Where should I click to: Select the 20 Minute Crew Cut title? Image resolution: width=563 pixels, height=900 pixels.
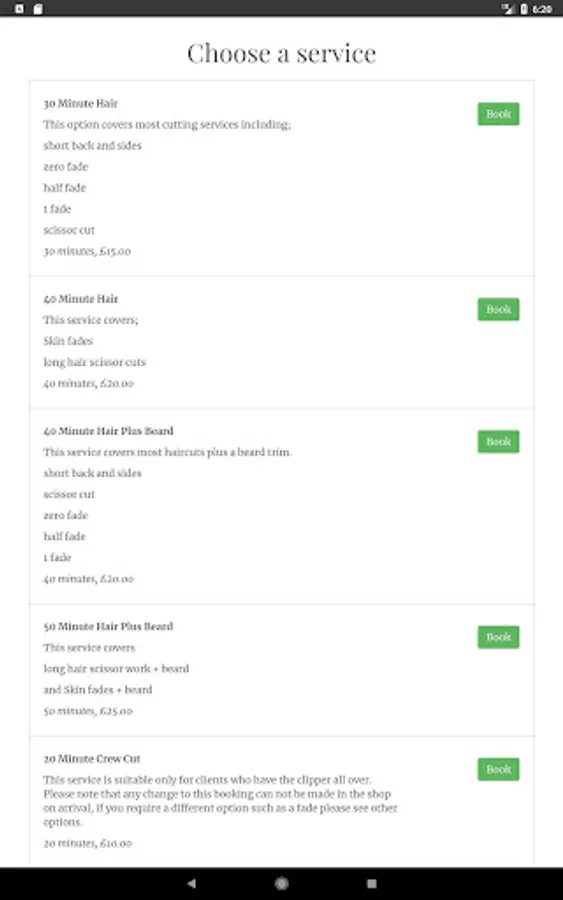point(92,758)
